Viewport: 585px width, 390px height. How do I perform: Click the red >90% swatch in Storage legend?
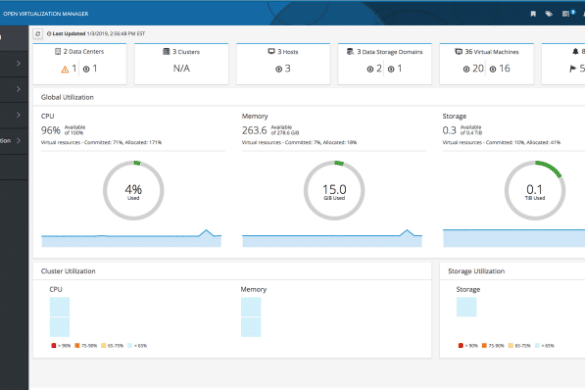click(461, 346)
